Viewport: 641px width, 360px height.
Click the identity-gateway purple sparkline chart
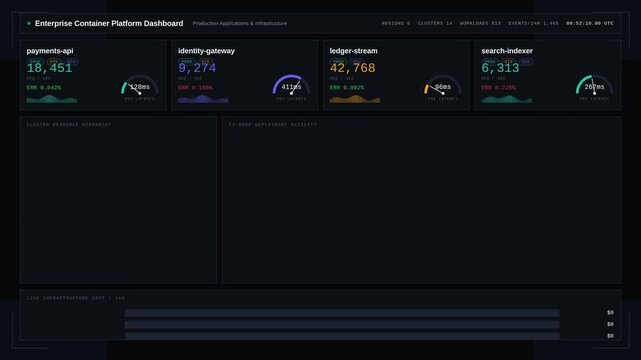[203, 99]
